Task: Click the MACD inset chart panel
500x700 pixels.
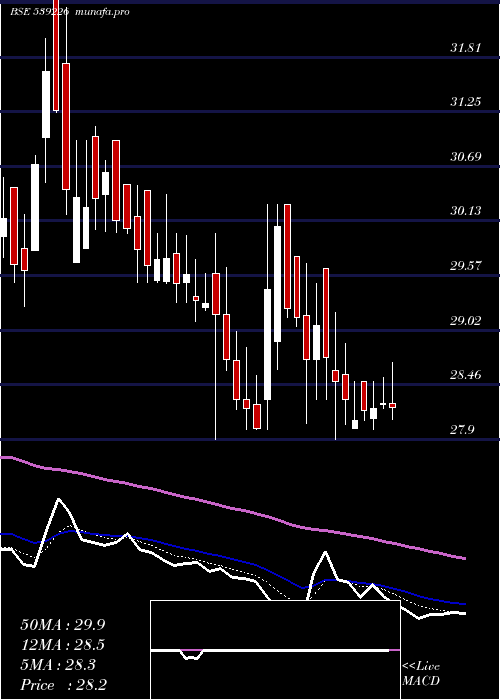Action: pyautogui.click(x=275, y=650)
